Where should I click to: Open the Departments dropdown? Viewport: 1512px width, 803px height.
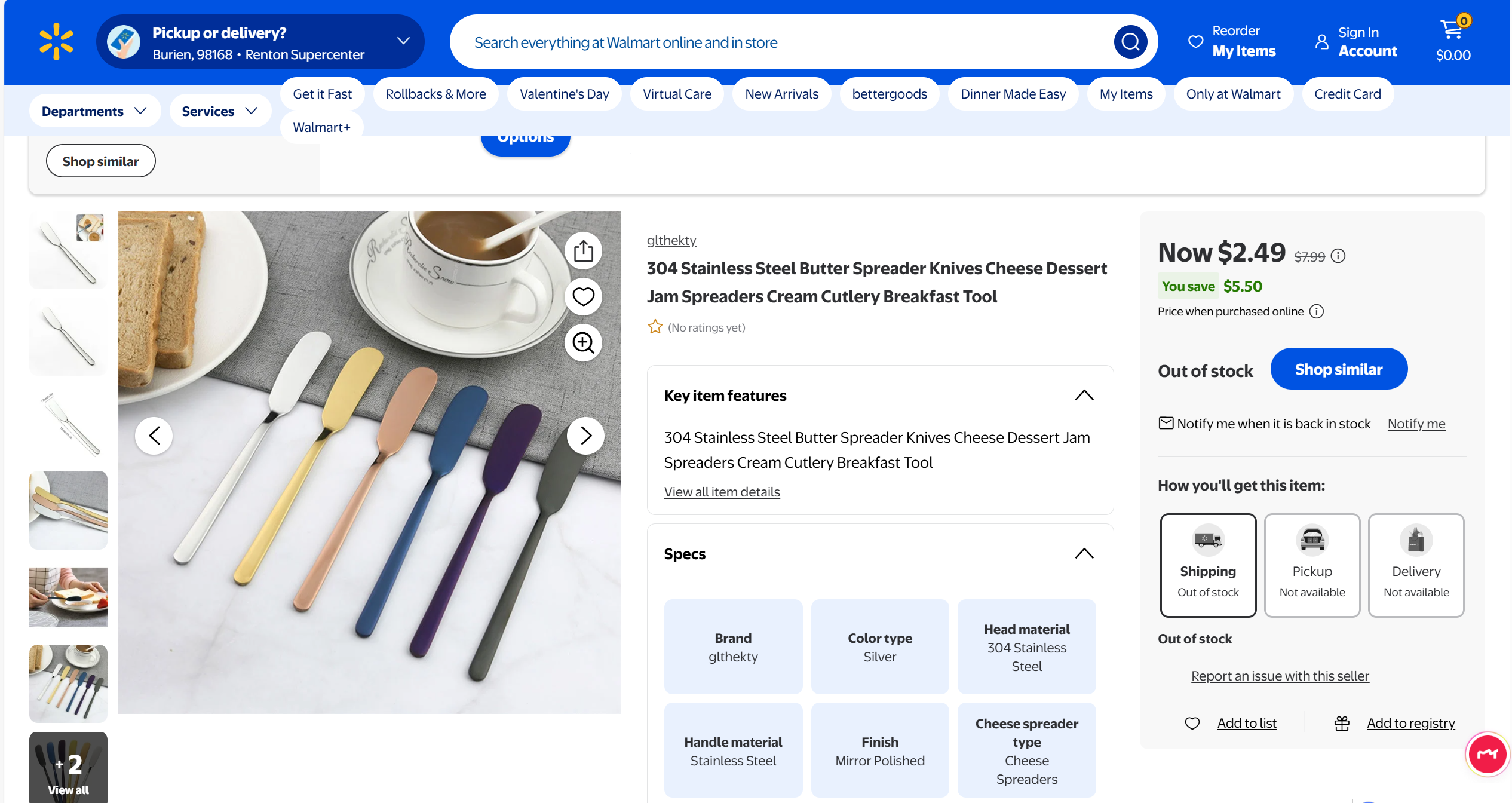94,111
